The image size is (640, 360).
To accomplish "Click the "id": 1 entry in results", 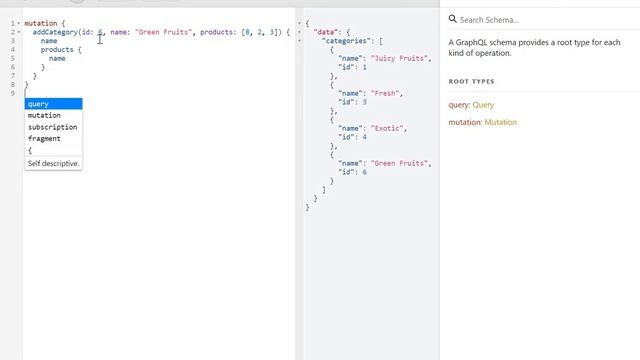I will (x=352, y=67).
